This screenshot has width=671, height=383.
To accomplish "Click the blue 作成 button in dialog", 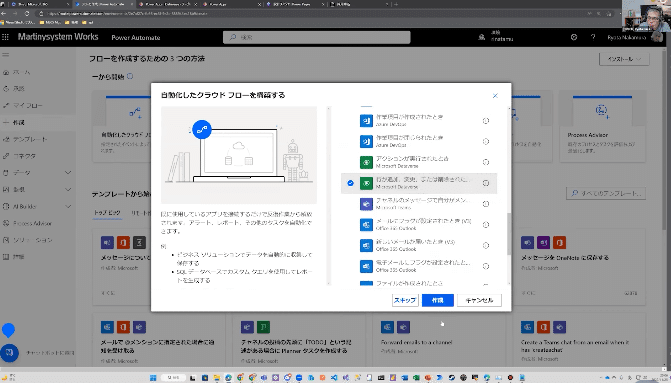I will click(x=437, y=300).
